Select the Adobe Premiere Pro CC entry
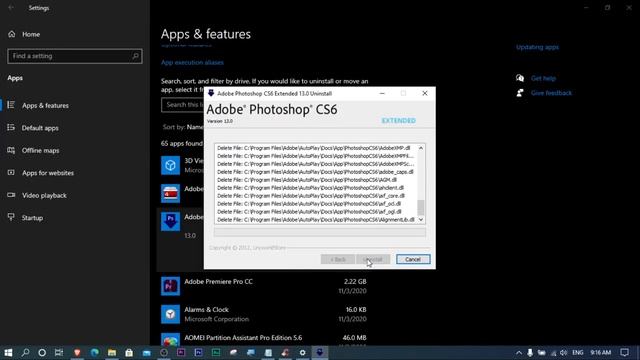Image resolution: width=640 pixels, height=360 pixels. click(264, 286)
